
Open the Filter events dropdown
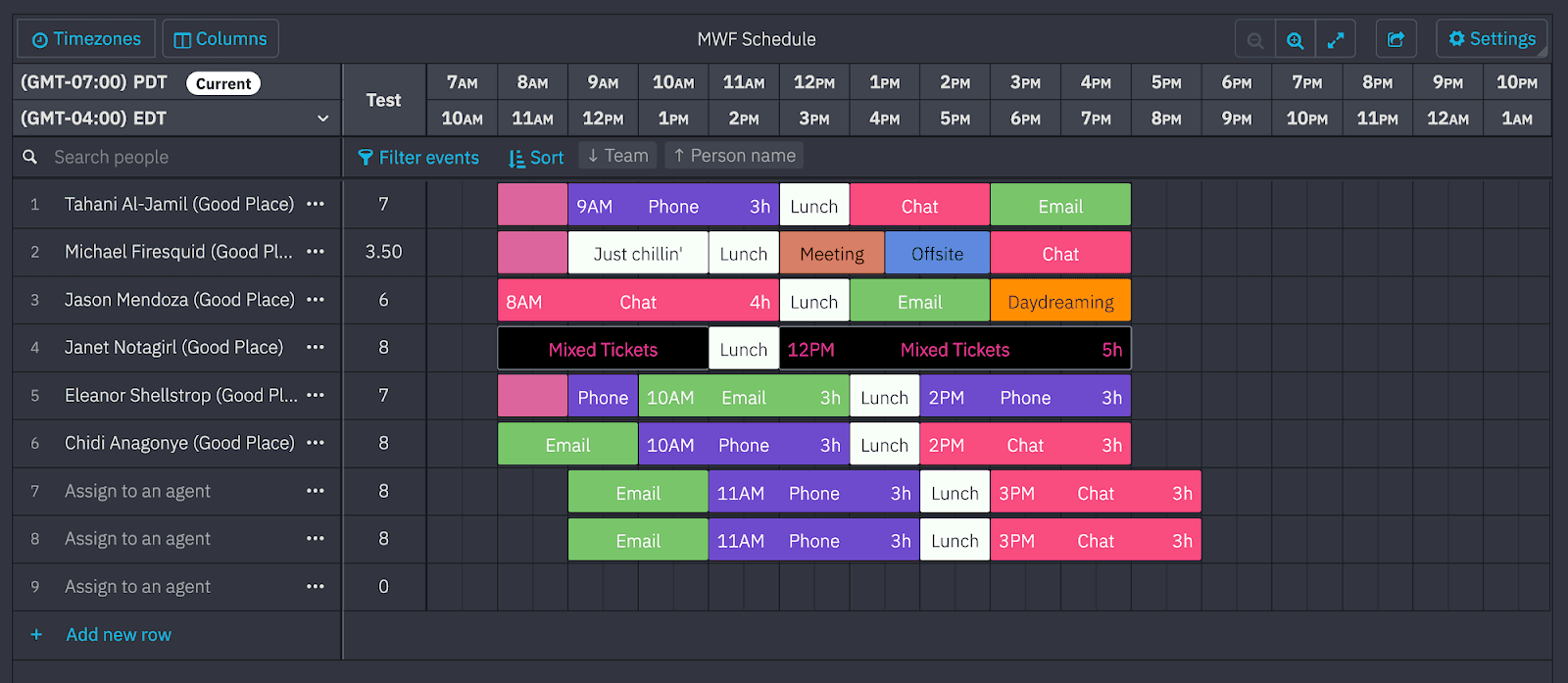[x=418, y=158]
